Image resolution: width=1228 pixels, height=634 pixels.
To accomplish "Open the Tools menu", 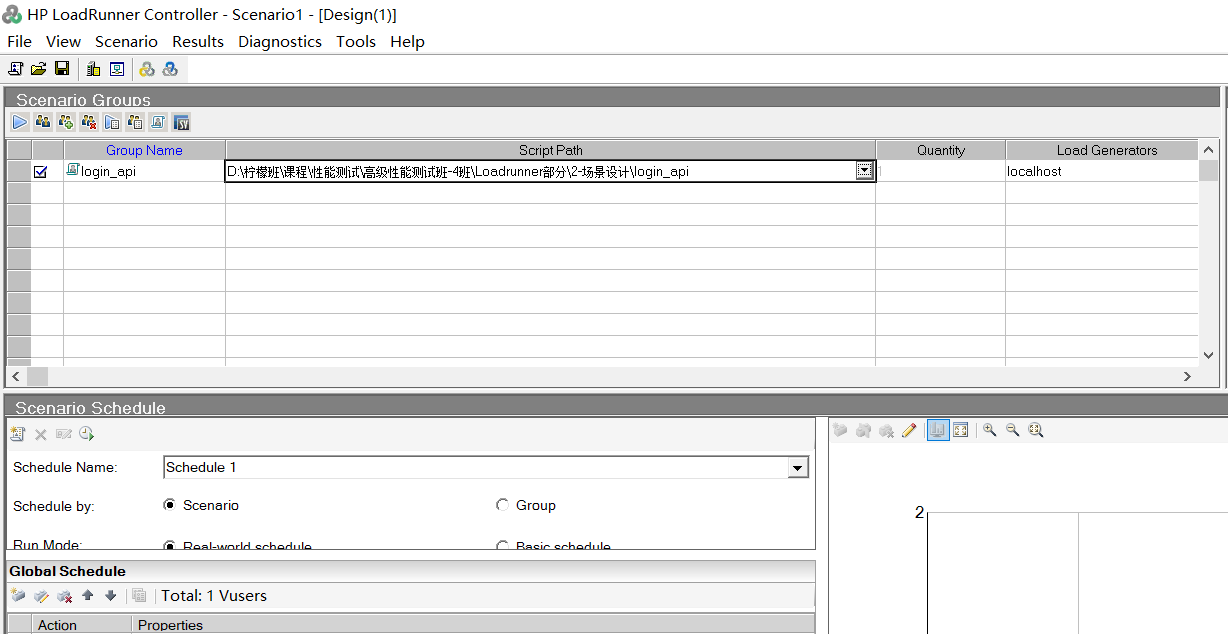I will point(356,42).
